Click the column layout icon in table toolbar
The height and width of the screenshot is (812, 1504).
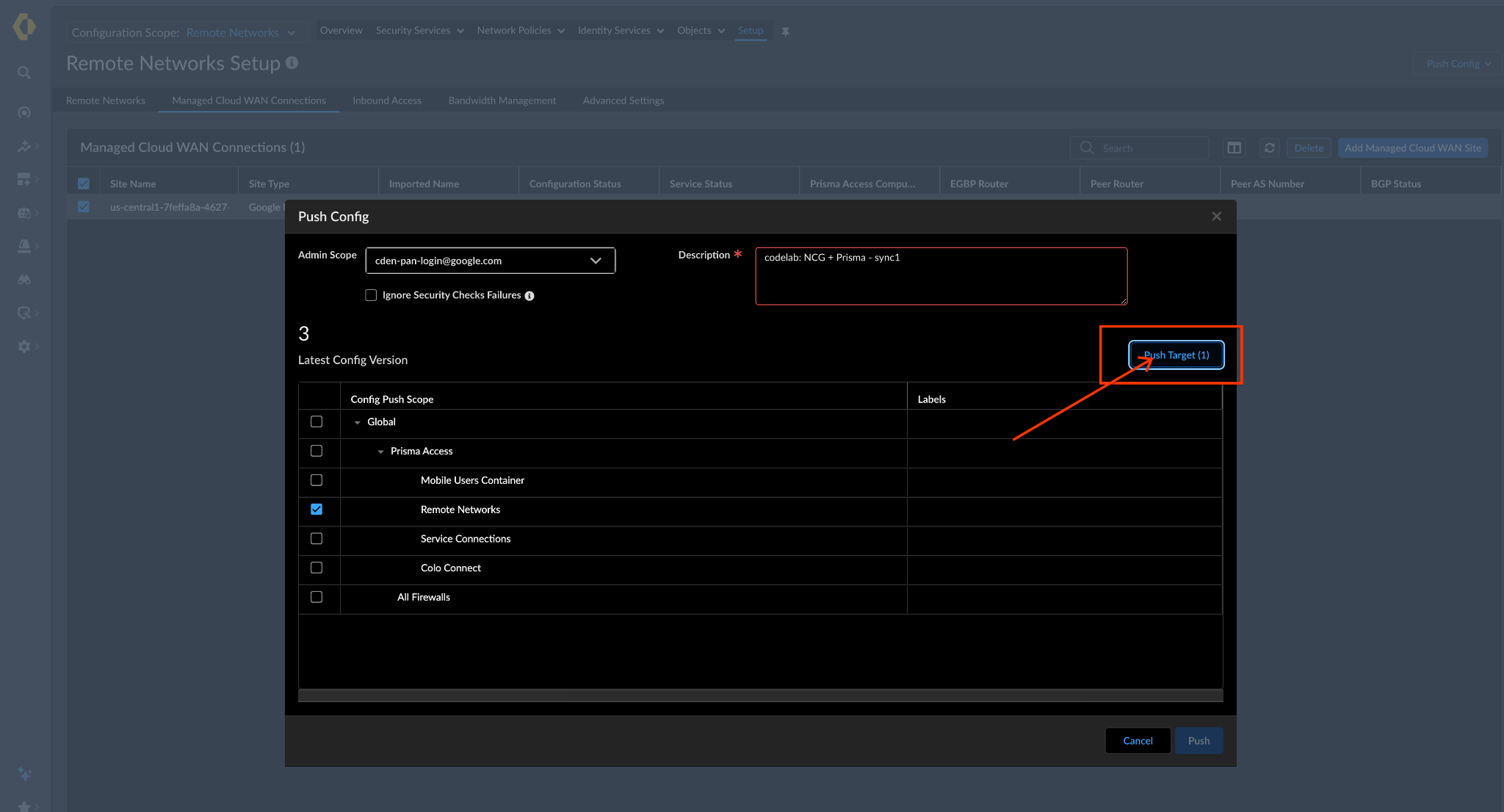click(1234, 148)
